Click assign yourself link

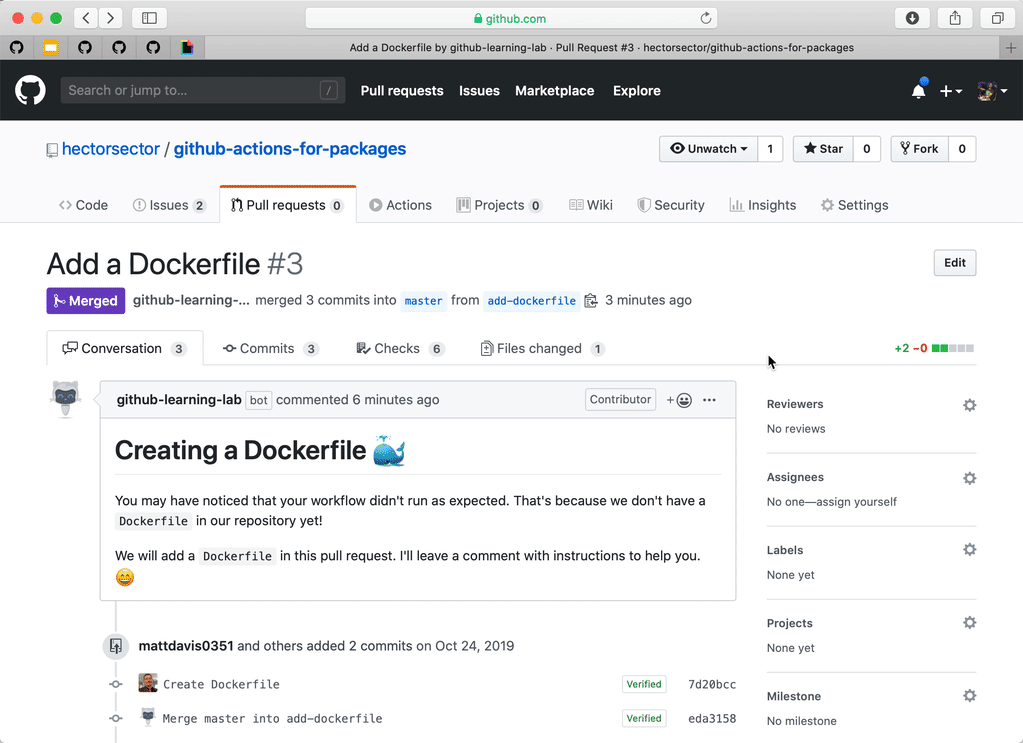[855, 502]
